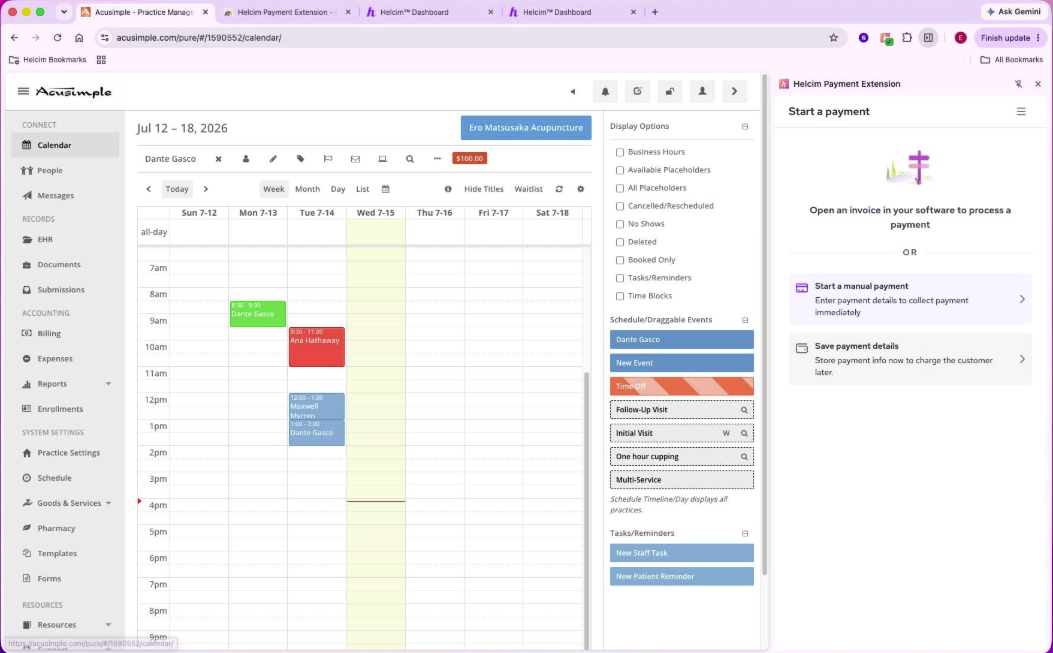Refresh the calendar with the sync icon

pos(559,189)
